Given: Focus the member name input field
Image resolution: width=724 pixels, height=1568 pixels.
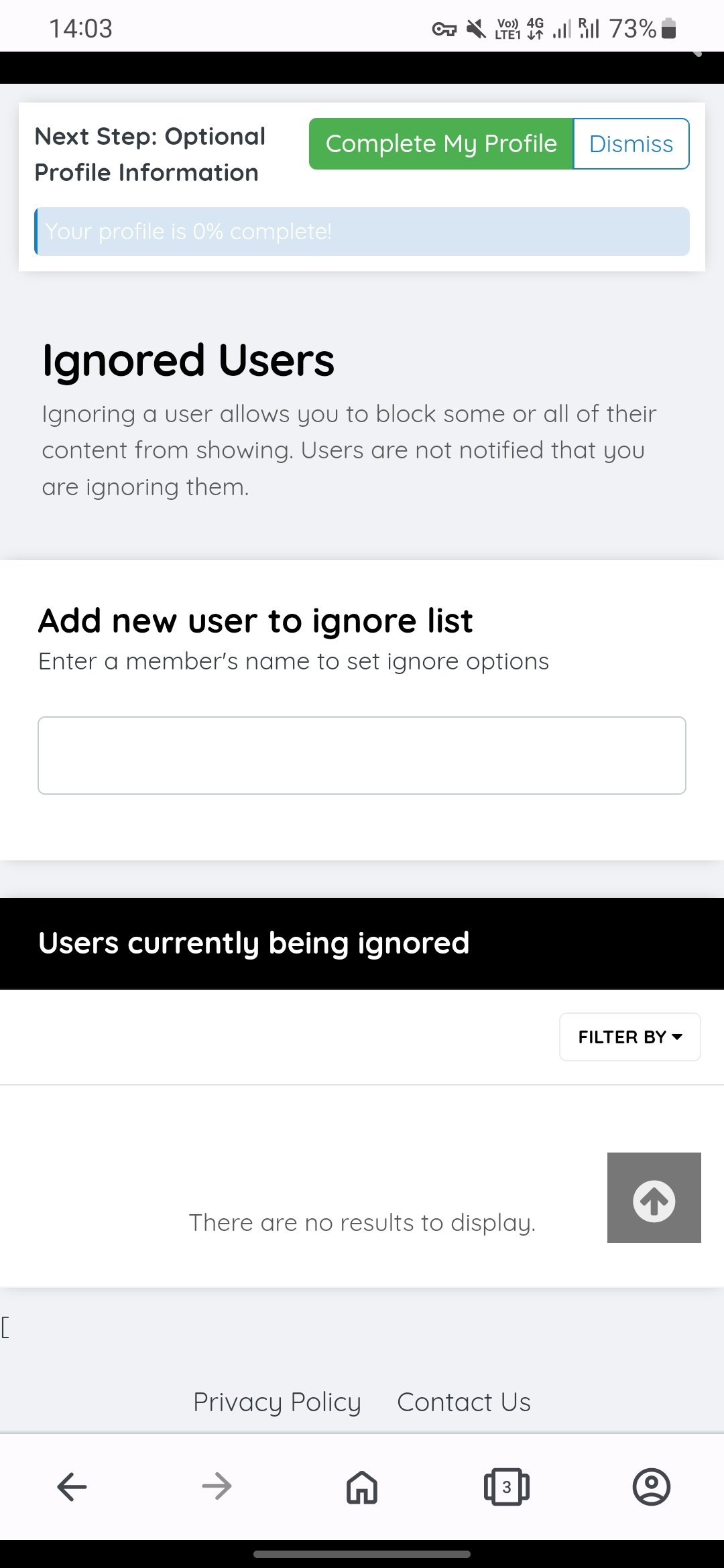Looking at the screenshot, I should pos(362,755).
